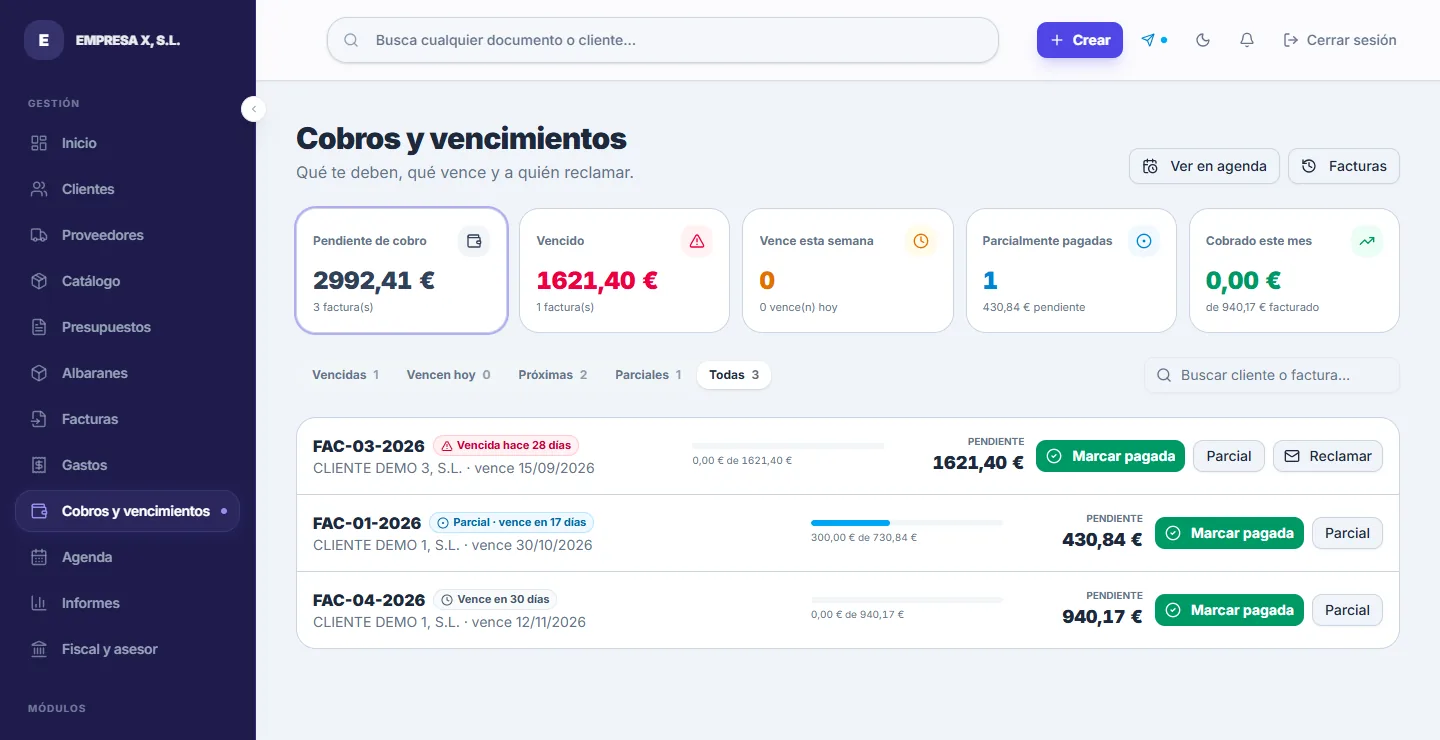
Task: Toggle dark mode with the moon icon
Action: point(1203,40)
